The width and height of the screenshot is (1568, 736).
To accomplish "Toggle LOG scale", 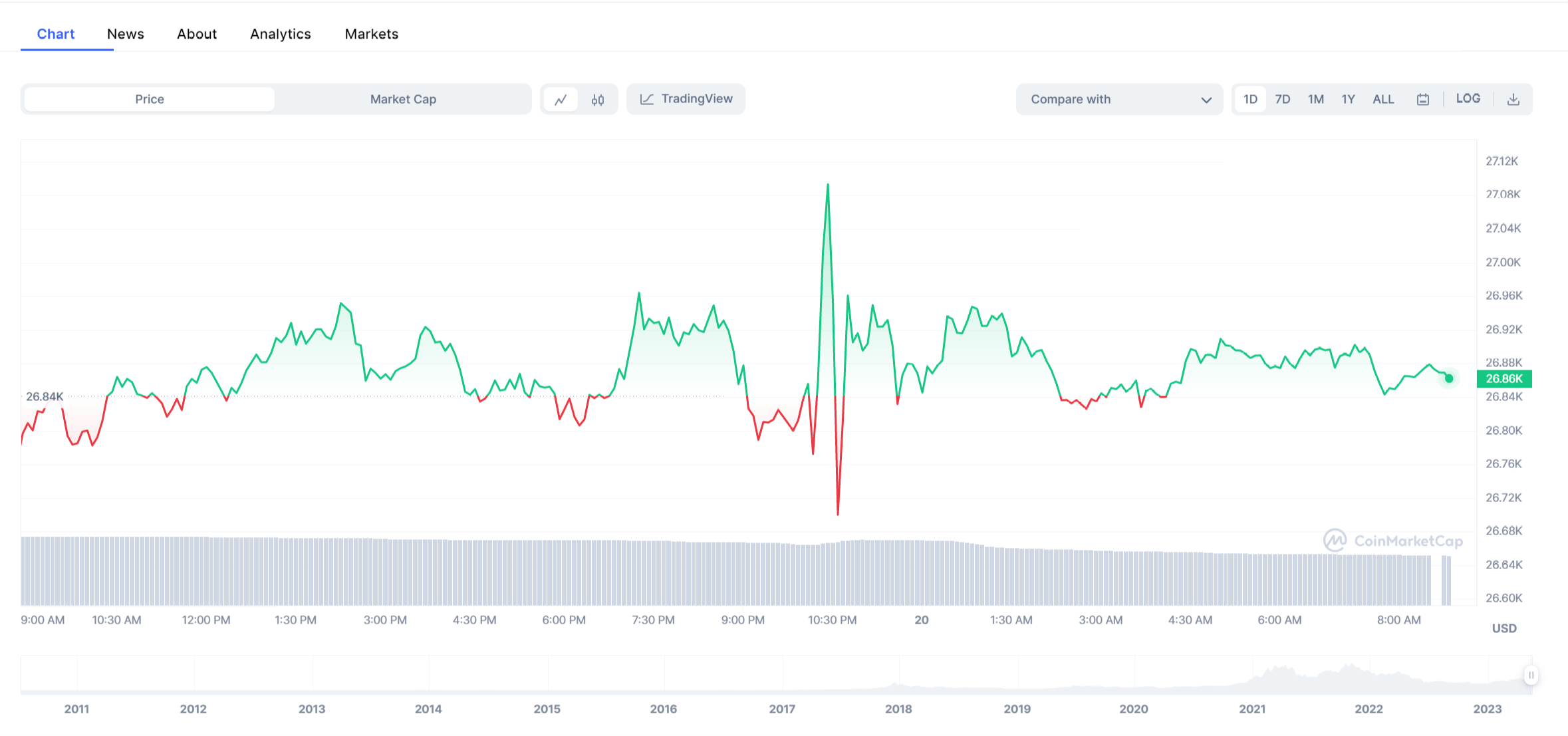I will click(1468, 98).
